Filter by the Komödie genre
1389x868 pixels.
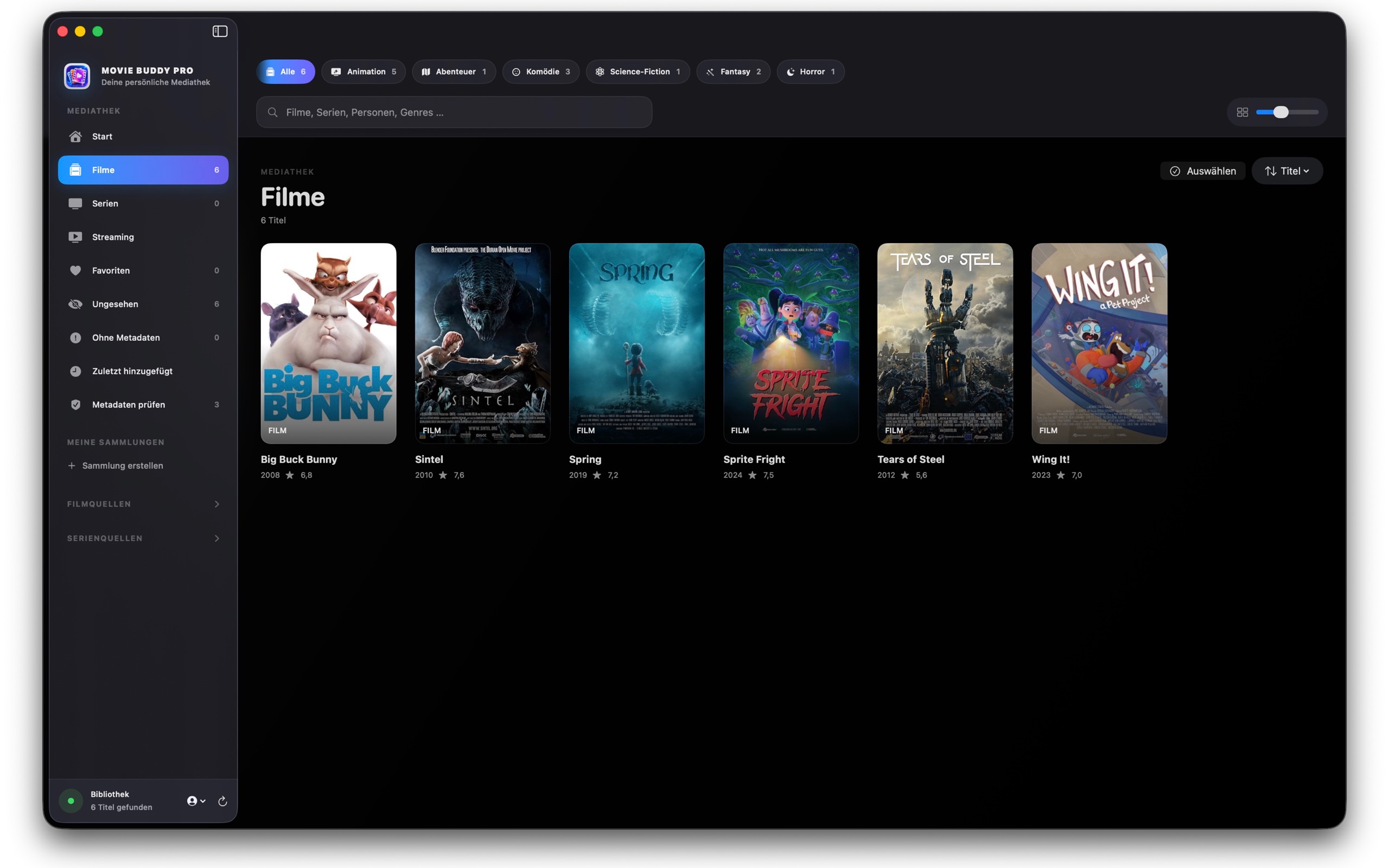click(x=540, y=72)
